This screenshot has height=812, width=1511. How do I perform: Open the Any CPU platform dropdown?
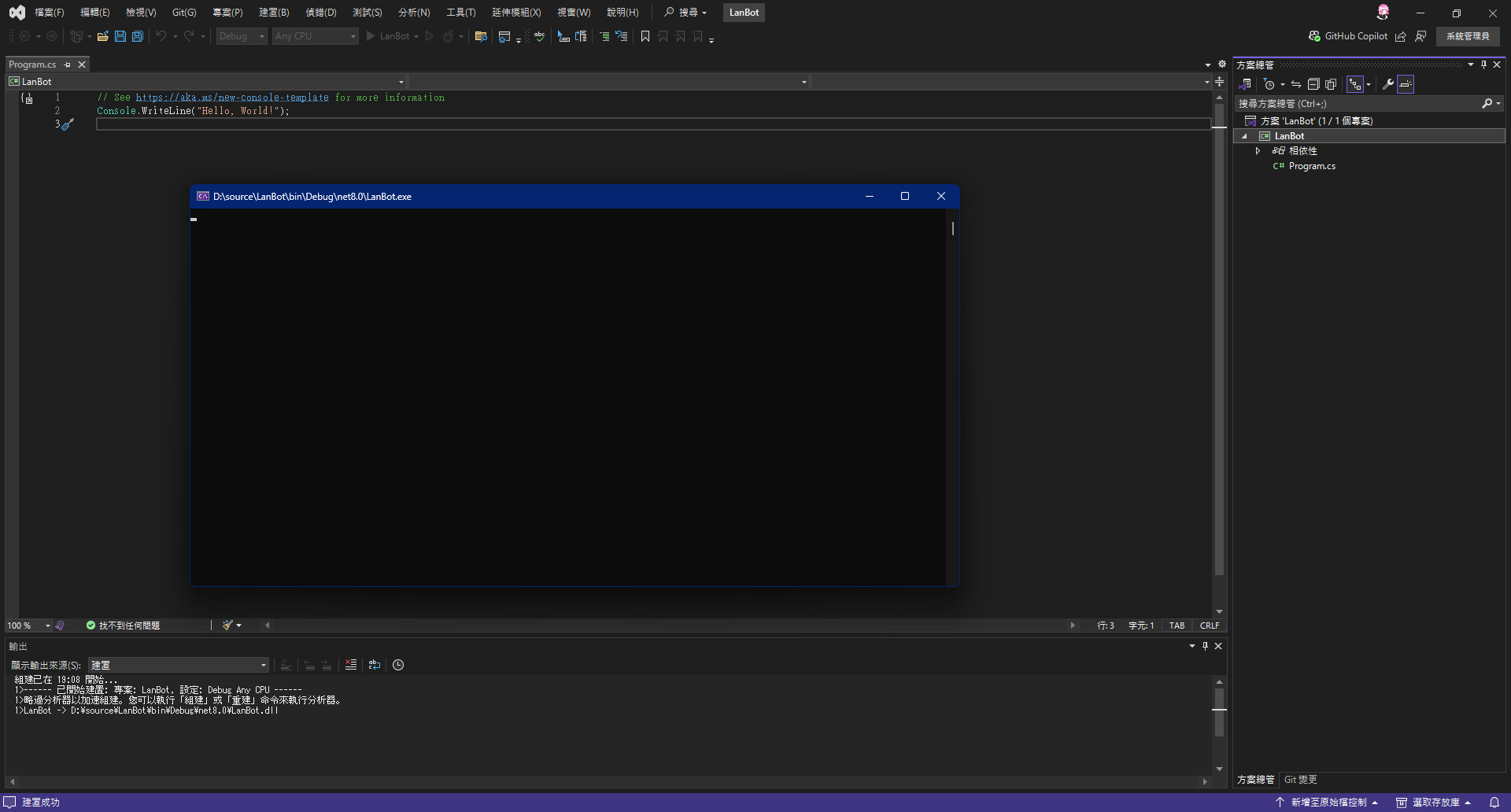click(315, 36)
